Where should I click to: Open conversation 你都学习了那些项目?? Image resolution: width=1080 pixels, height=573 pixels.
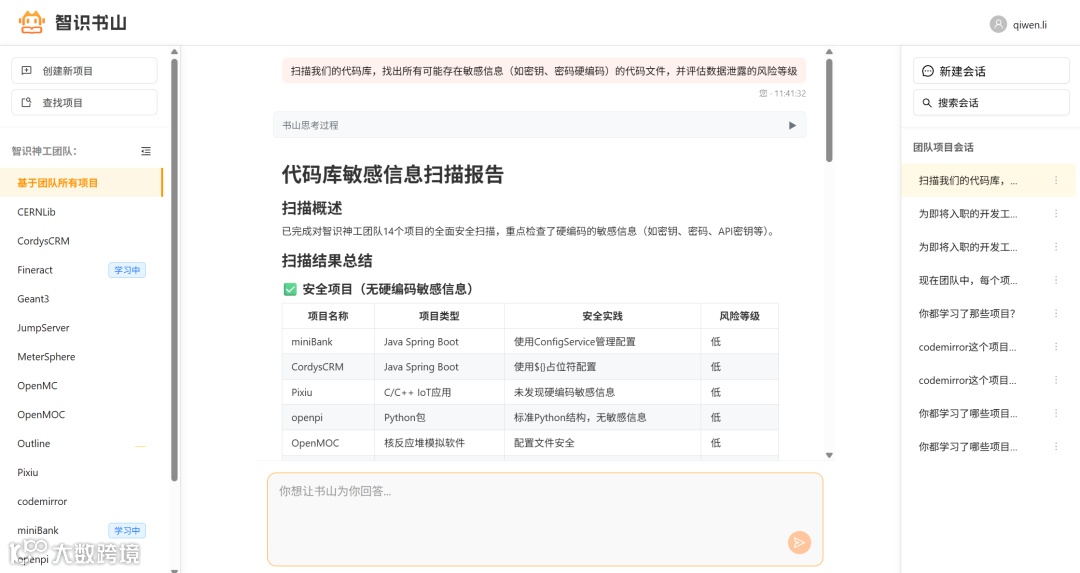pos(988,313)
